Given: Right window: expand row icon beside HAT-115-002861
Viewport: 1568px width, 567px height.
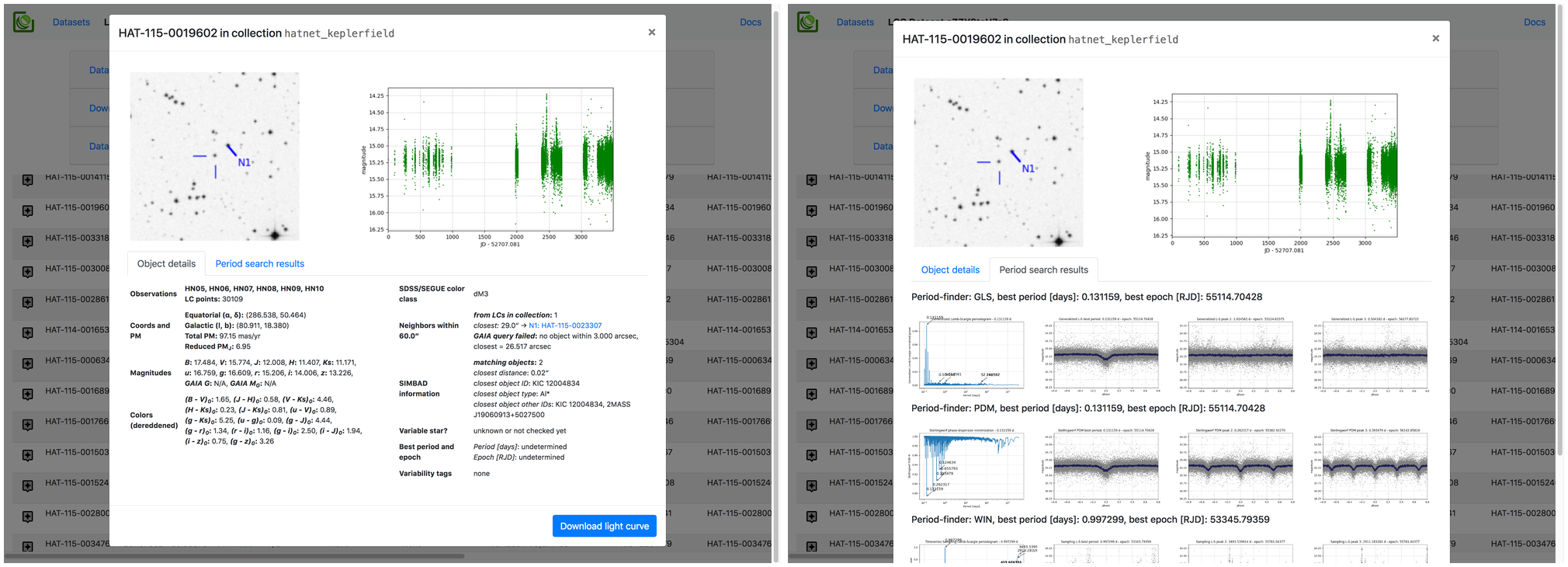Looking at the screenshot, I should tap(812, 302).
